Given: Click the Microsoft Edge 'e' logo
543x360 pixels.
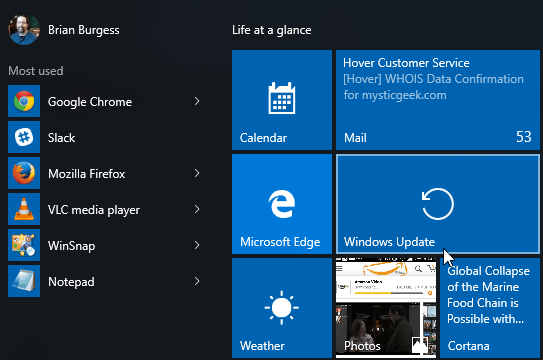Looking at the screenshot, I should [282, 204].
